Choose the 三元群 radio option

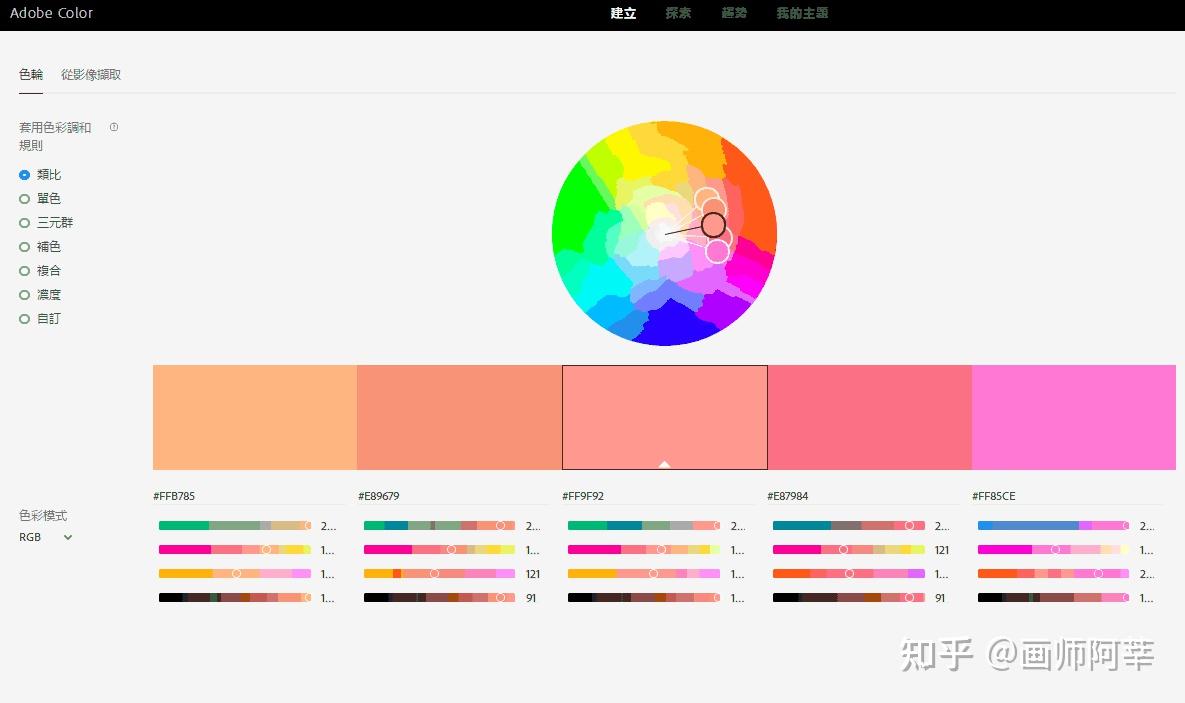click(46, 223)
